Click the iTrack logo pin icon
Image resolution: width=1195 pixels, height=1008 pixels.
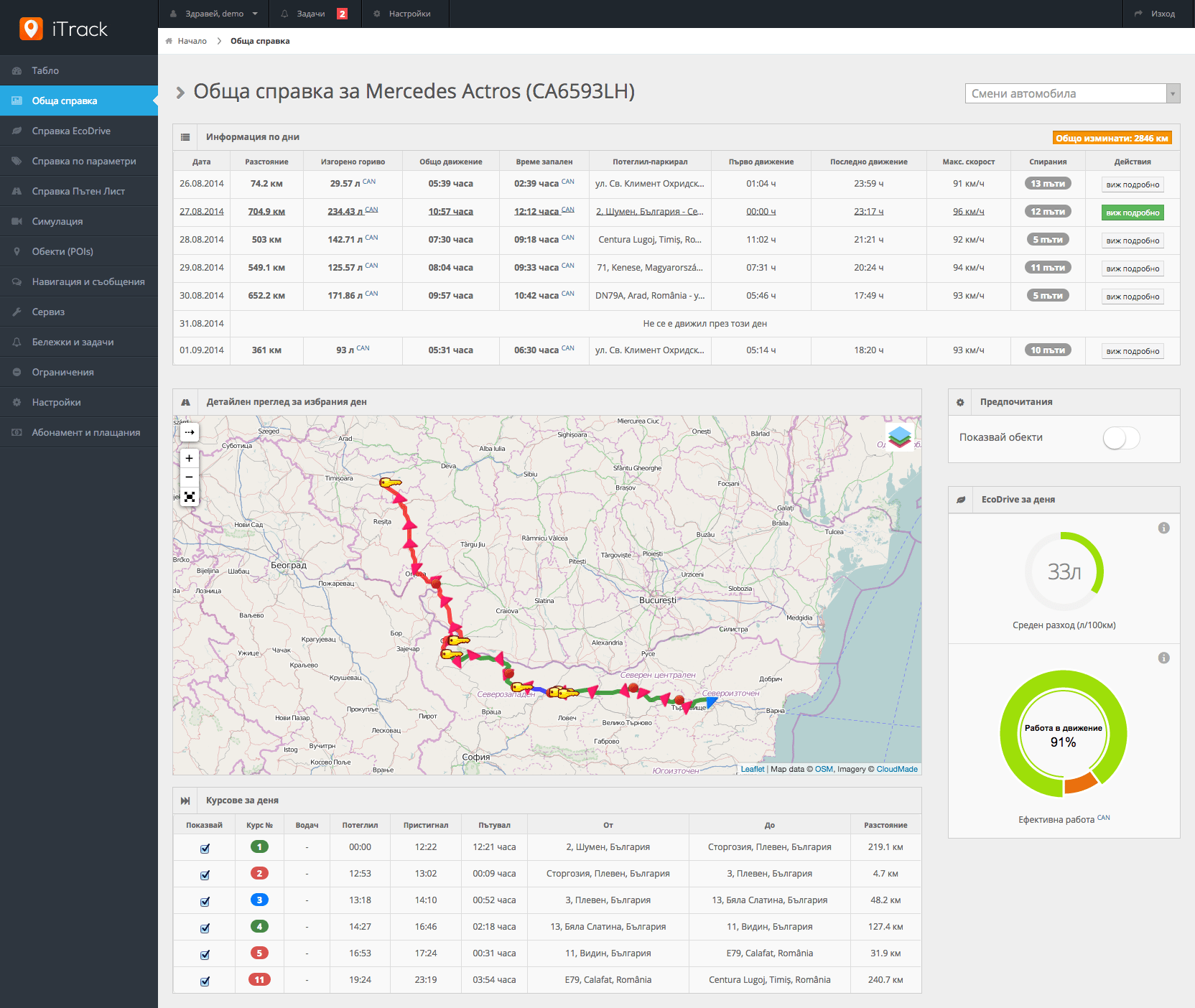31,29
